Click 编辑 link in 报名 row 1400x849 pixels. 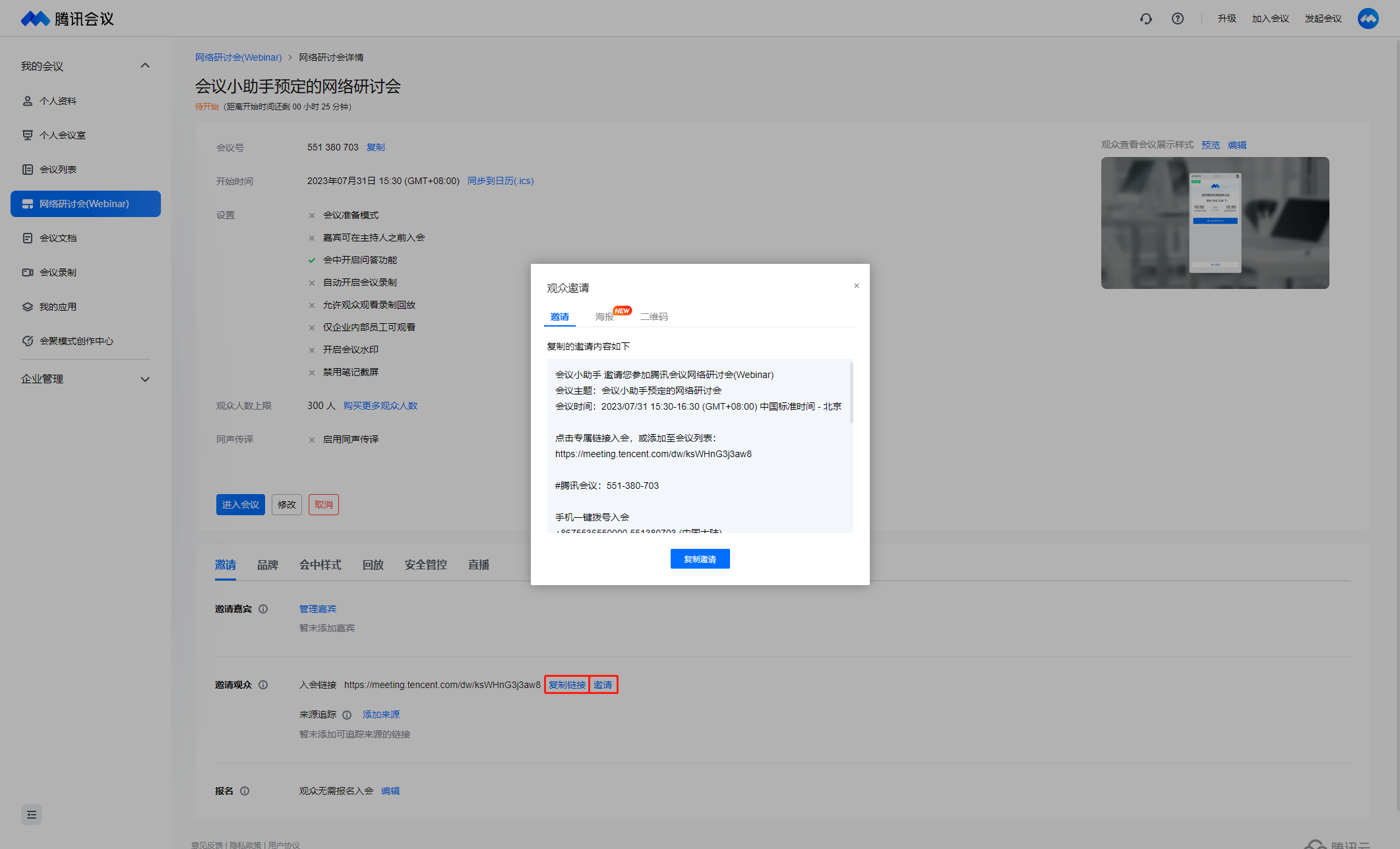coord(390,791)
